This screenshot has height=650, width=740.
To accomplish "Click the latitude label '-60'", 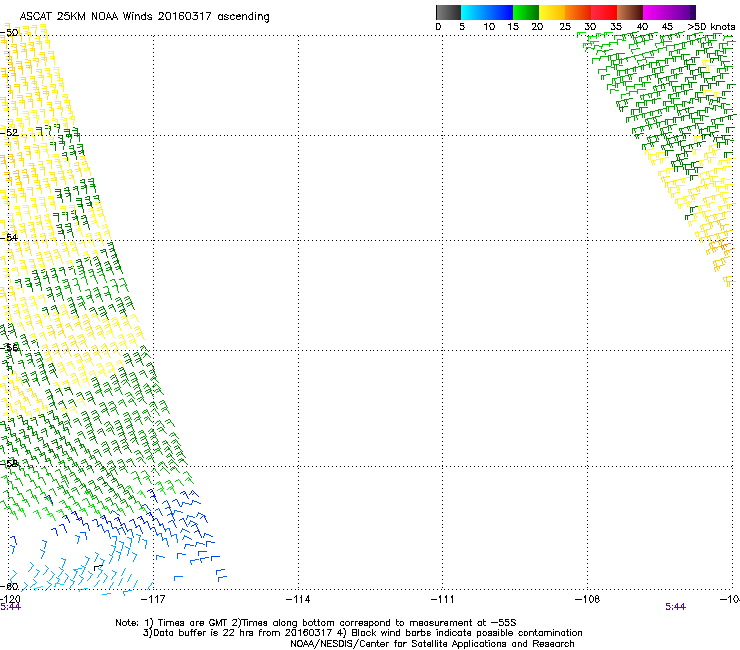I will (9, 586).
